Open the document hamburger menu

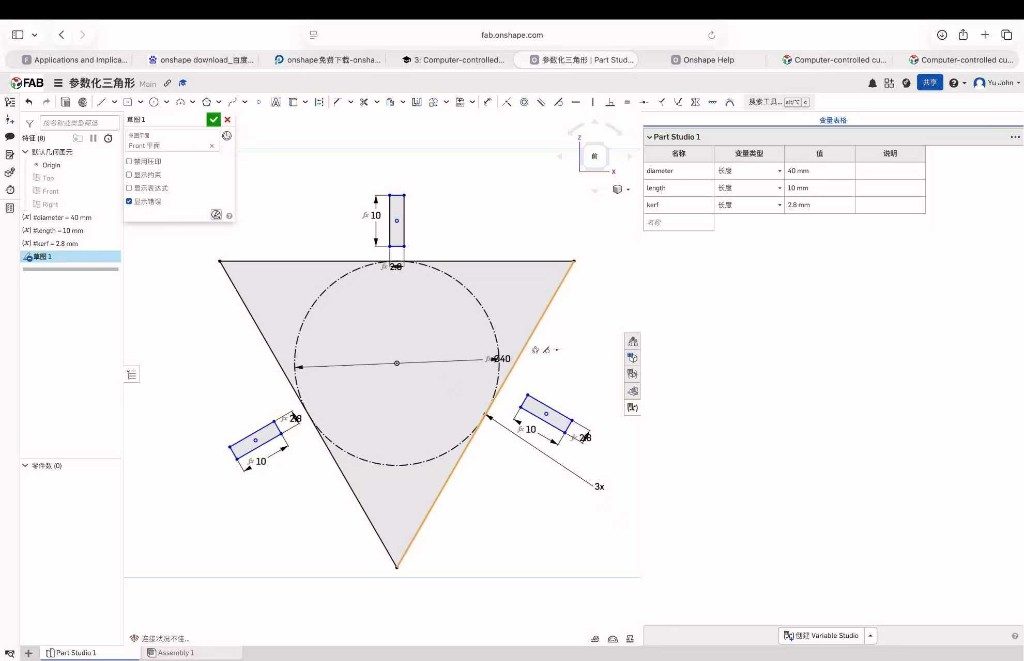tap(58, 83)
